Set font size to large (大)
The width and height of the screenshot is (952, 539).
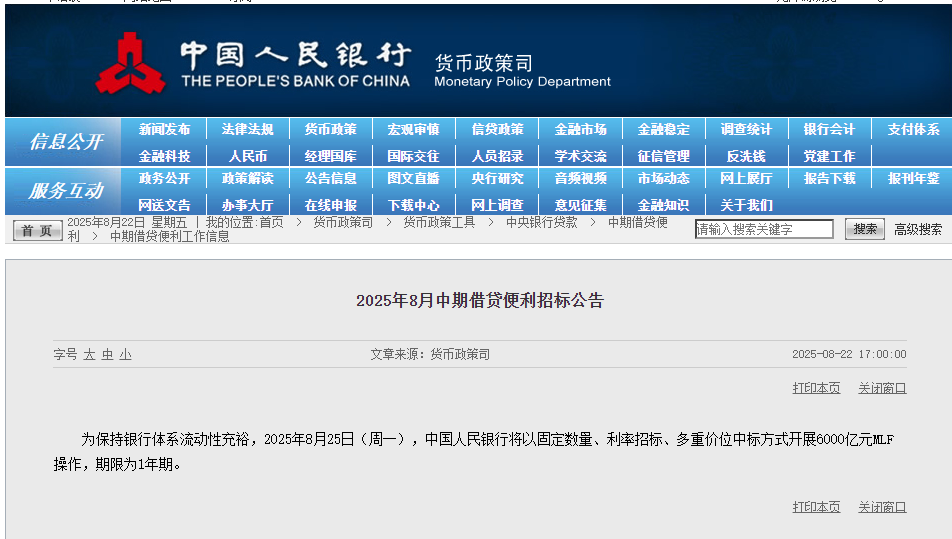[x=89, y=354]
